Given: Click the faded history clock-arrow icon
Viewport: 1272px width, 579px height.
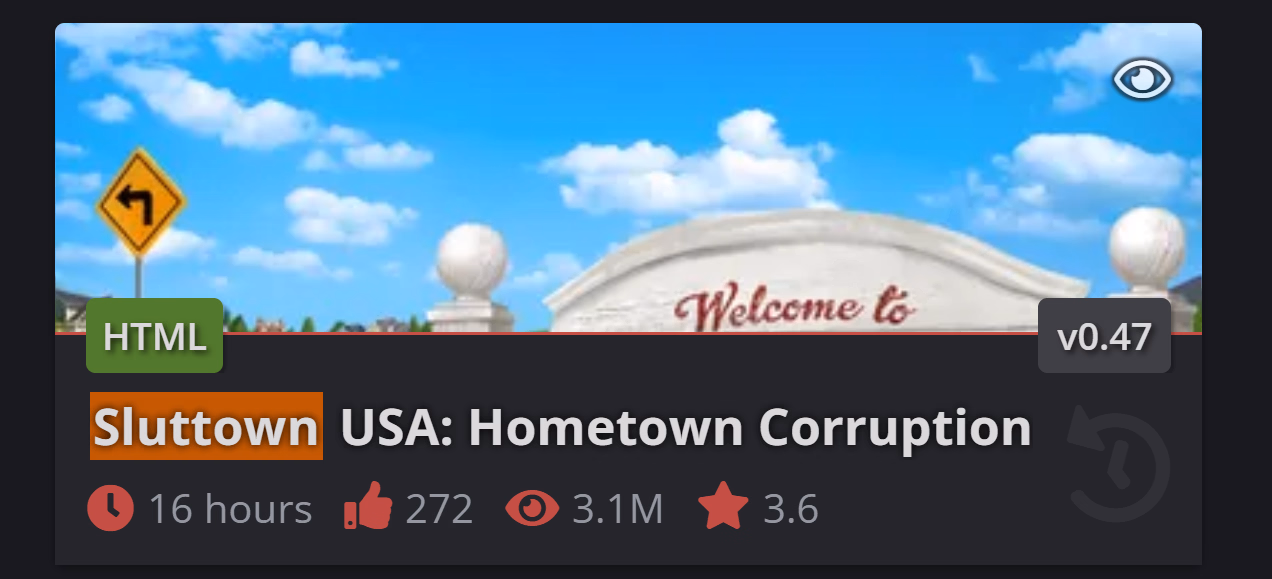Looking at the screenshot, I should click(1115, 463).
